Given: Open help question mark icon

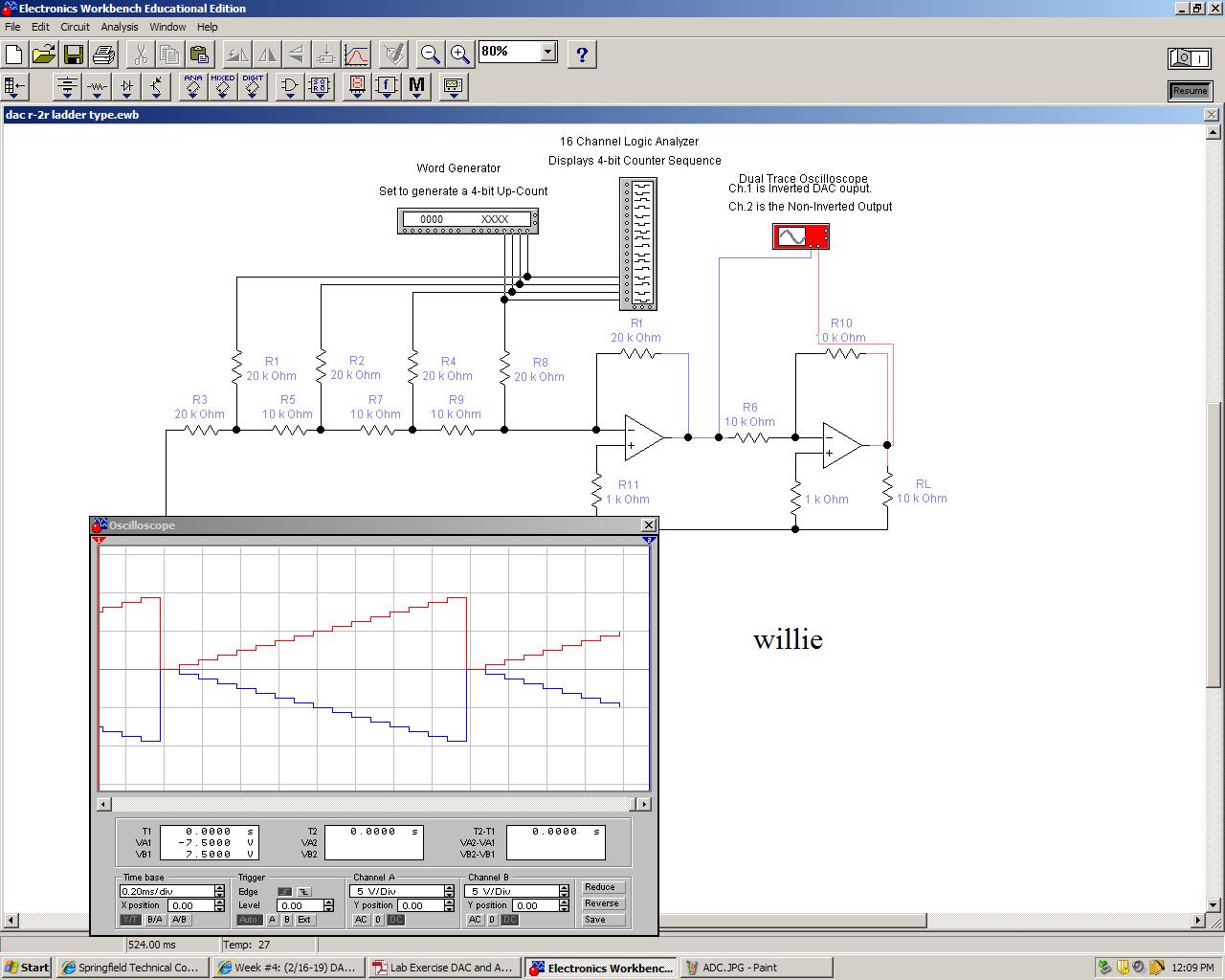Looking at the screenshot, I should coord(582,55).
